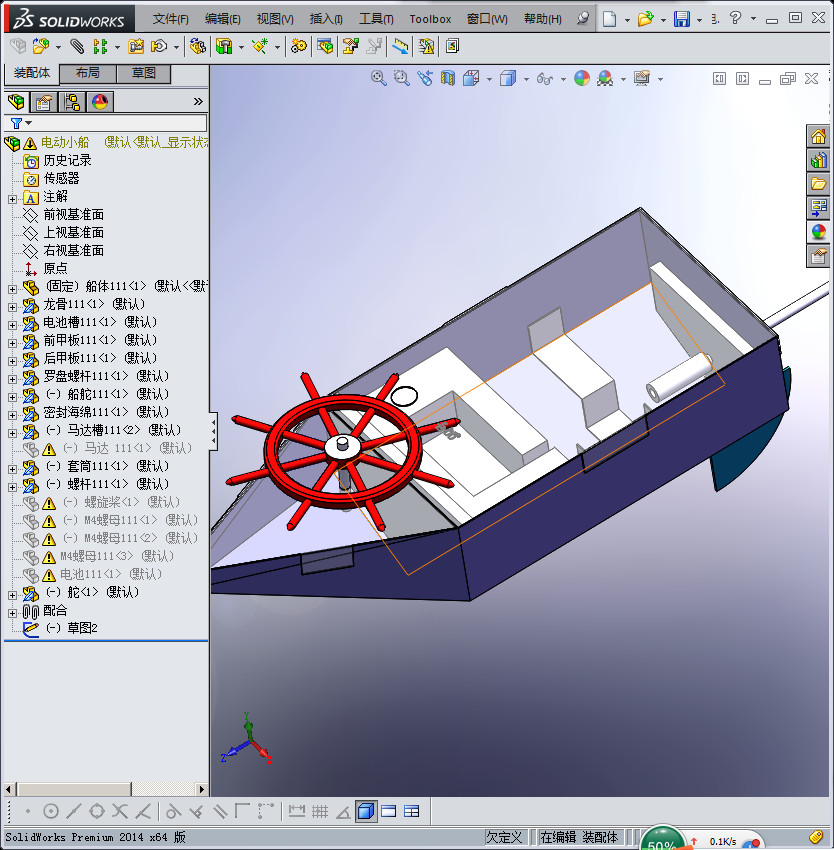Open the PropertyManager tab icon

(x=43, y=102)
